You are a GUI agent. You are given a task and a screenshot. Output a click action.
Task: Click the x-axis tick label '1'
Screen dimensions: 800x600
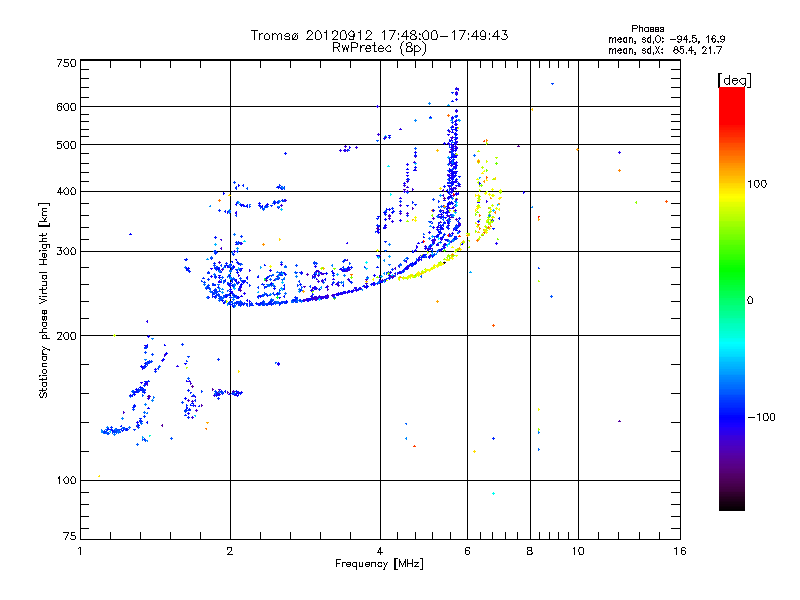point(80,551)
